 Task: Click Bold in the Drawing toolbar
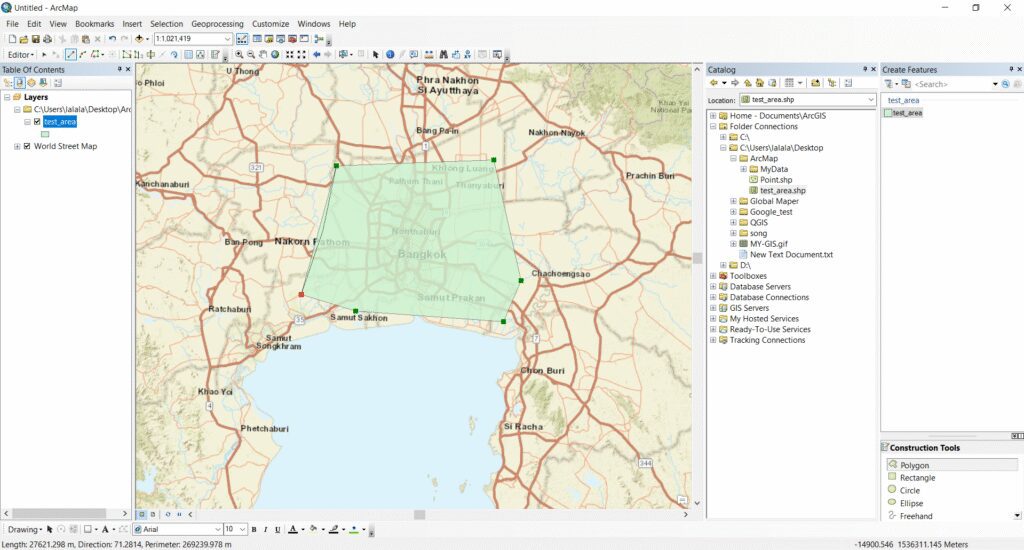pyautogui.click(x=254, y=530)
